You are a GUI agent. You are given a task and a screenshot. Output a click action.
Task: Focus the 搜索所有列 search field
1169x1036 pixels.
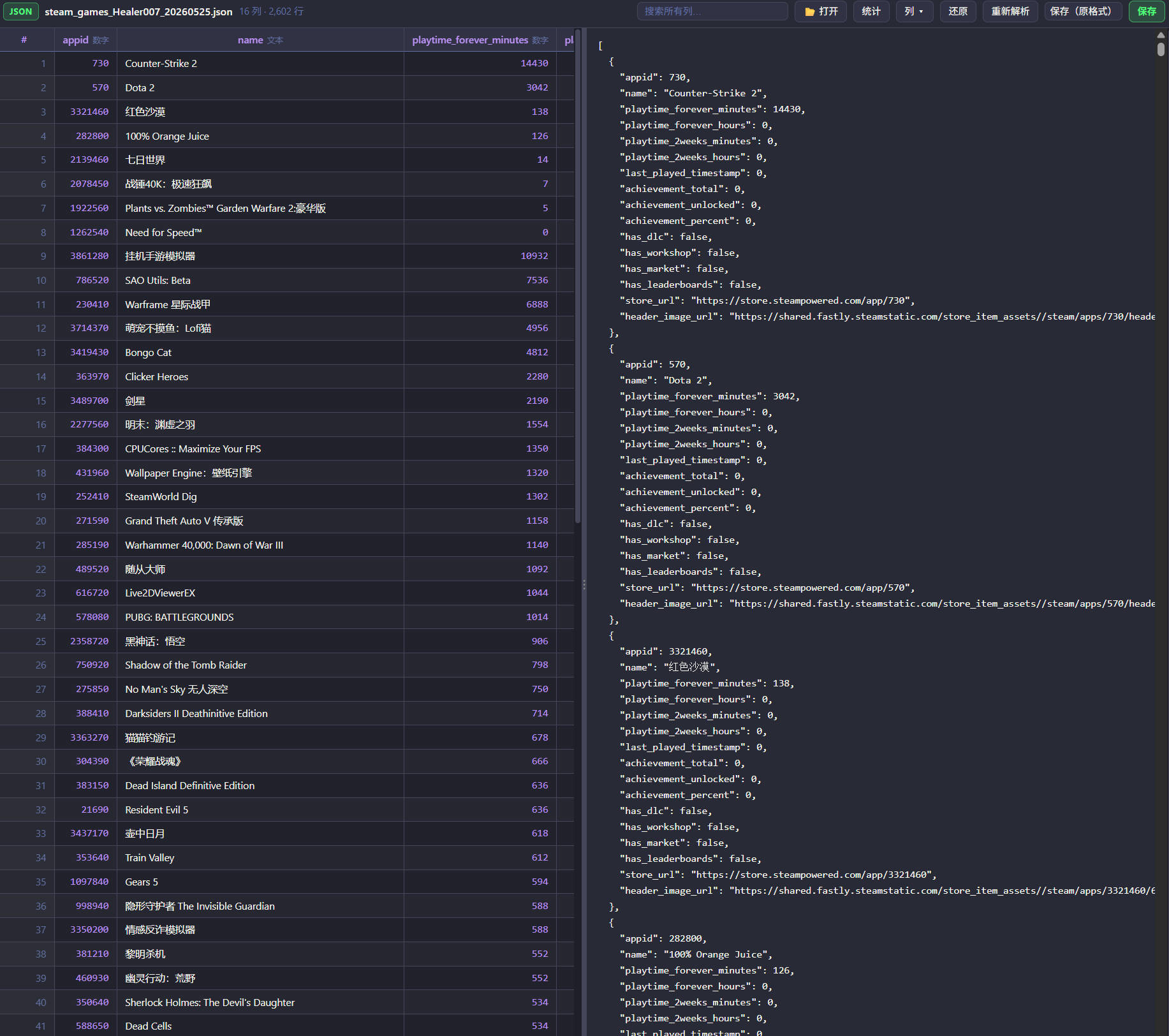click(712, 11)
